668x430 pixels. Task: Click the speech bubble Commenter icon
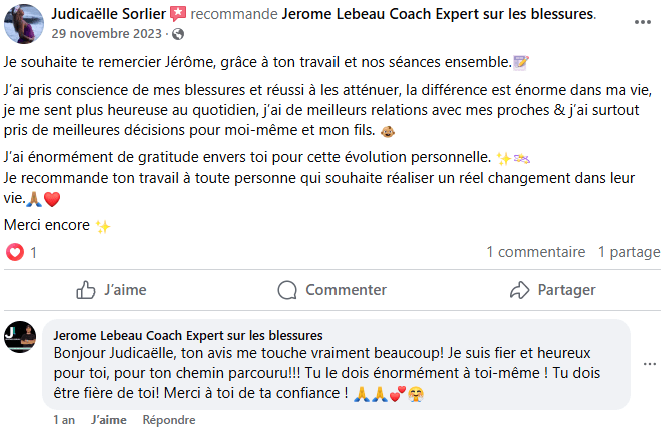coord(287,290)
